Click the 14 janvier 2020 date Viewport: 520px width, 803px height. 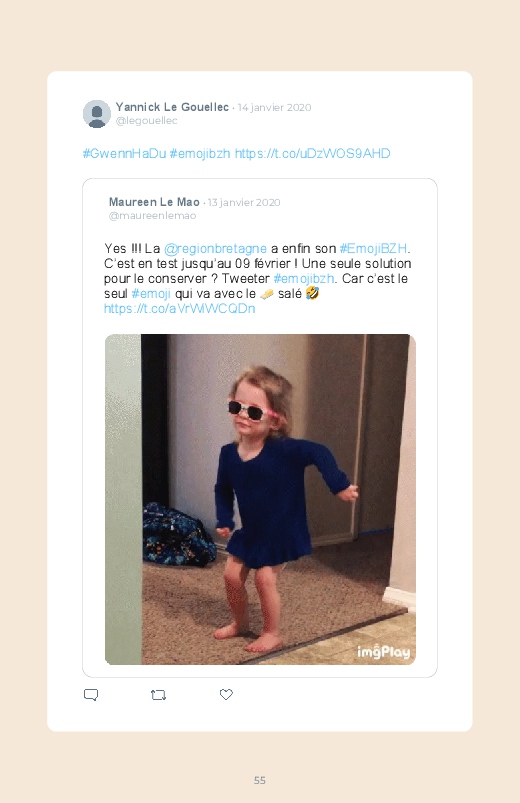[x=275, y=108]
